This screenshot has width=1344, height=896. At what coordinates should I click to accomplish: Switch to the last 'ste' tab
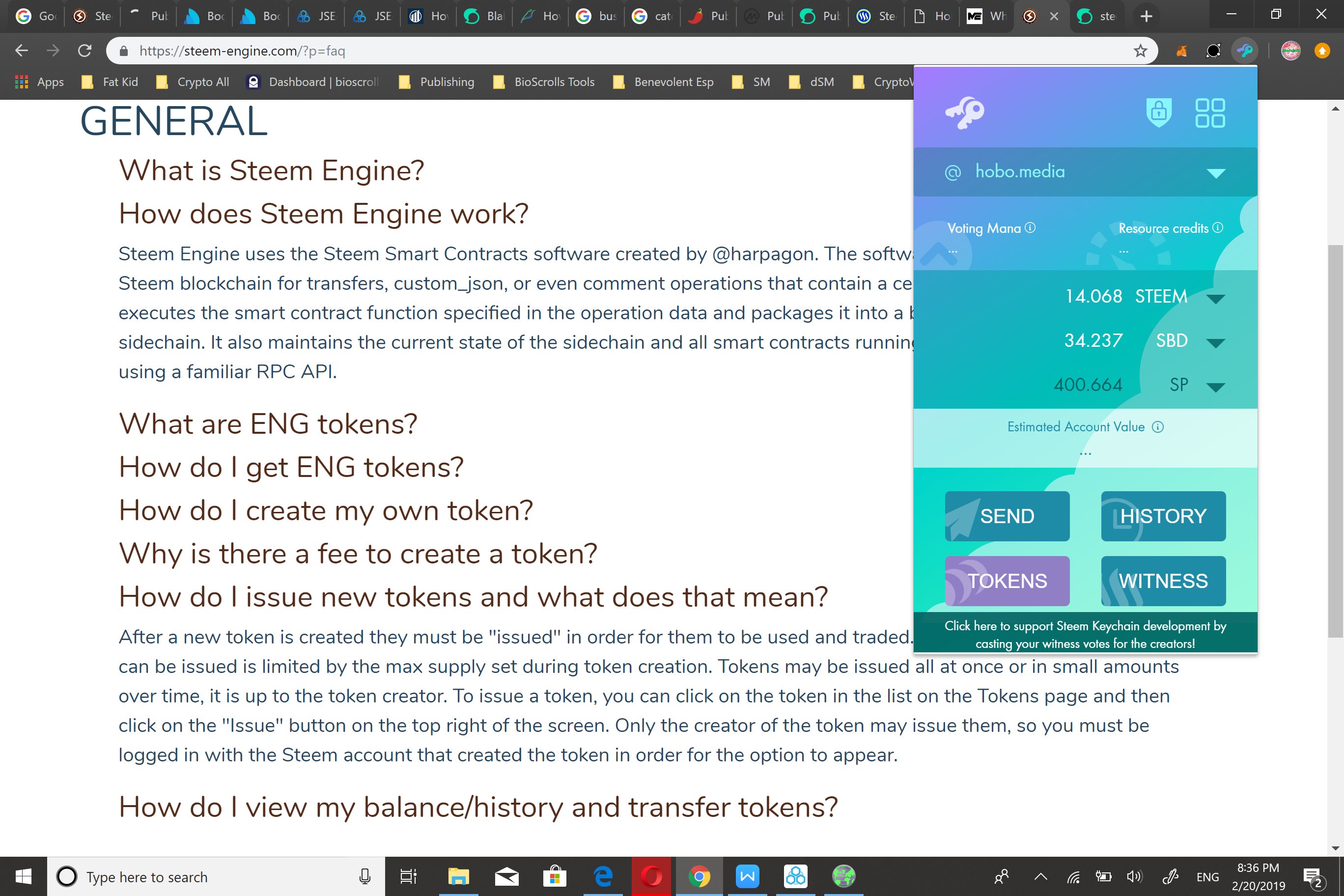click(1097, 16)
